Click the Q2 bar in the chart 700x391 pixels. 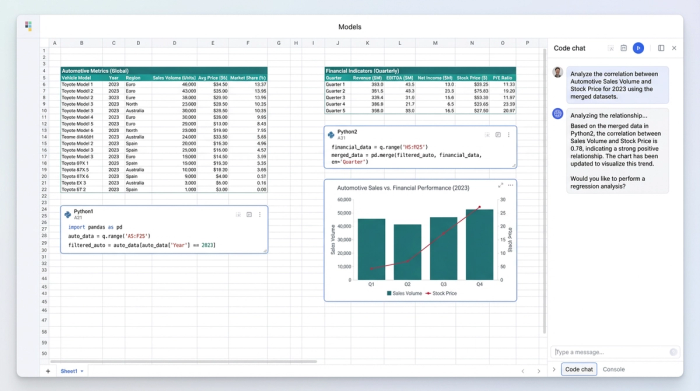tap(407, 252)
